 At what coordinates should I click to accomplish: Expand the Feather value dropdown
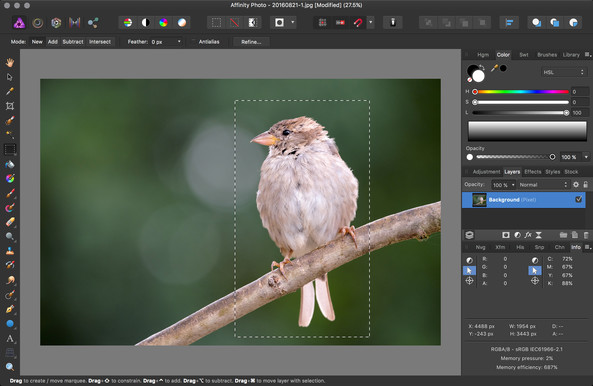coord(179,42)
